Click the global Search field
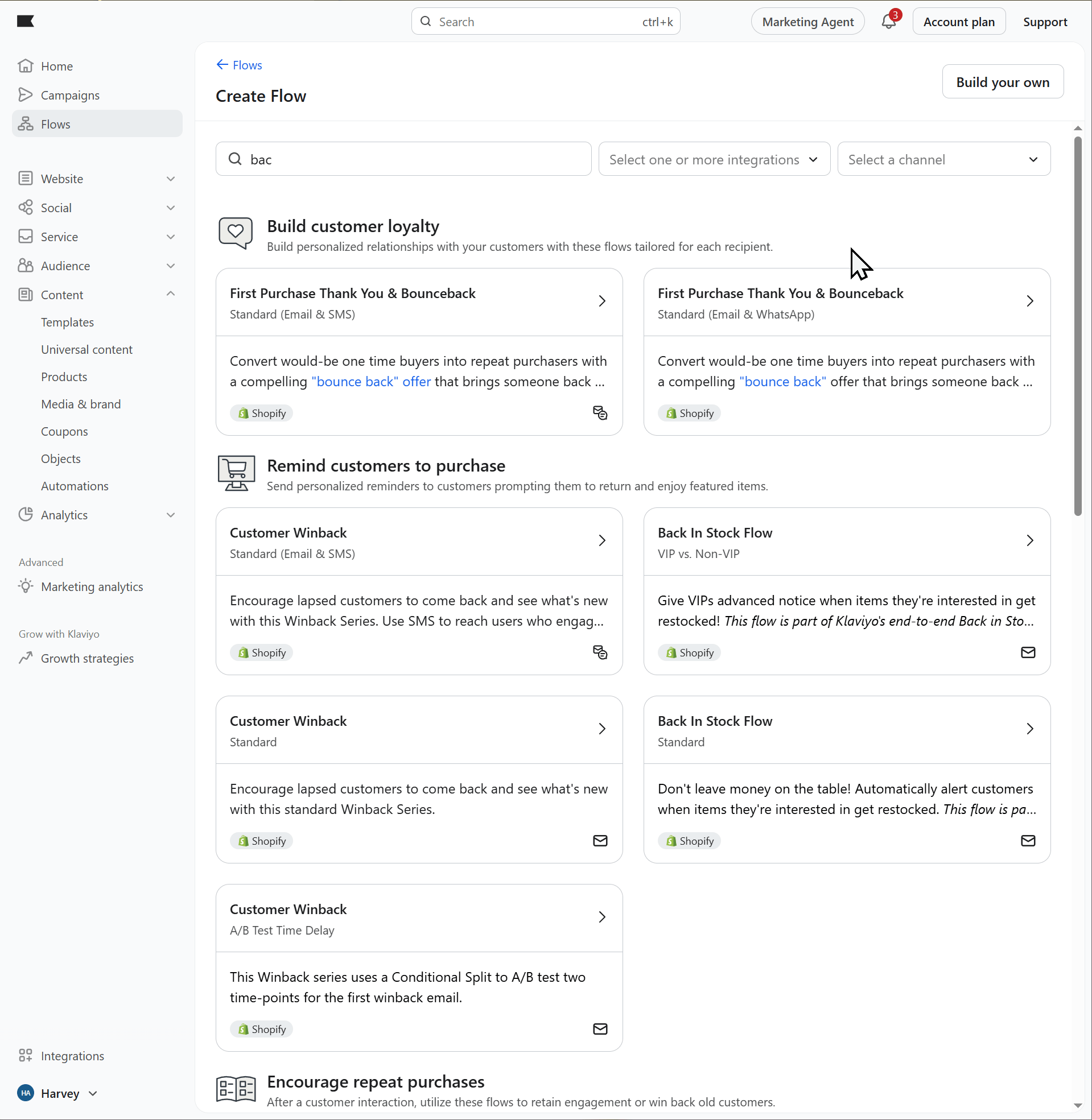This screenshot has height=1120, width=1092. tap(545, 22)
